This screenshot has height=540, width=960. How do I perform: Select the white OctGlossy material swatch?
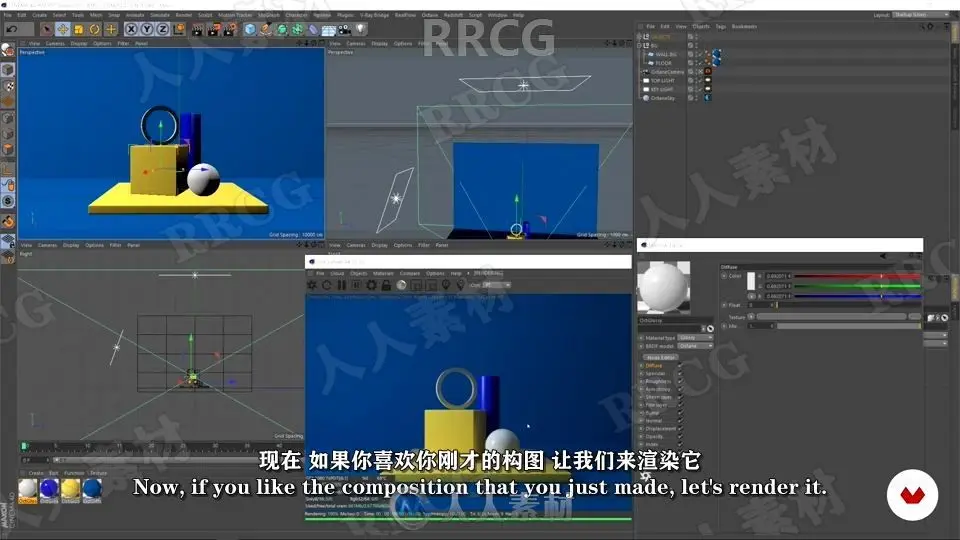[x=28, y=490]
